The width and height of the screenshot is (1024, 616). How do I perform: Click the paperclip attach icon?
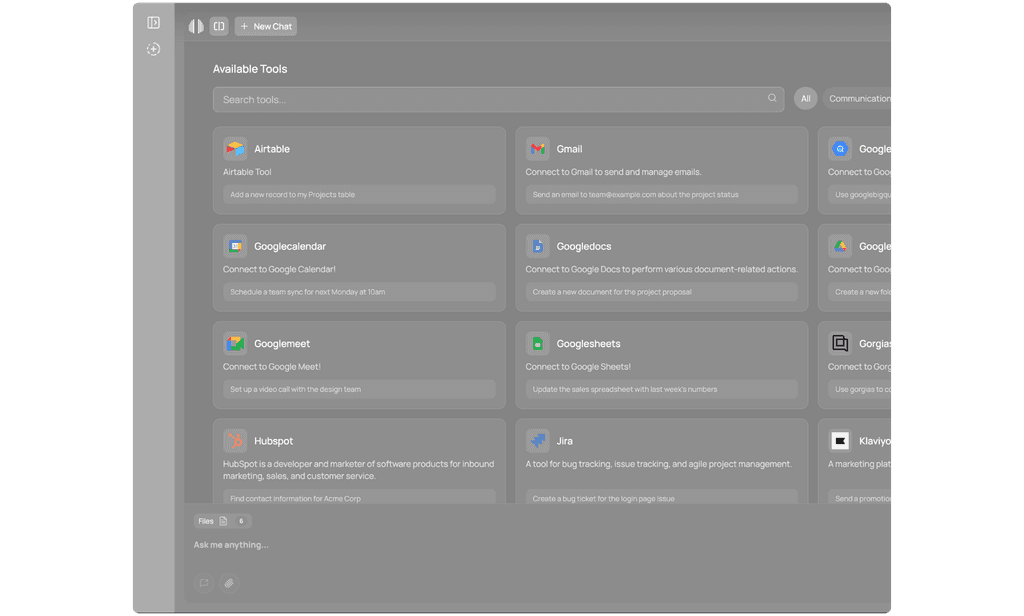click(229, 583)
